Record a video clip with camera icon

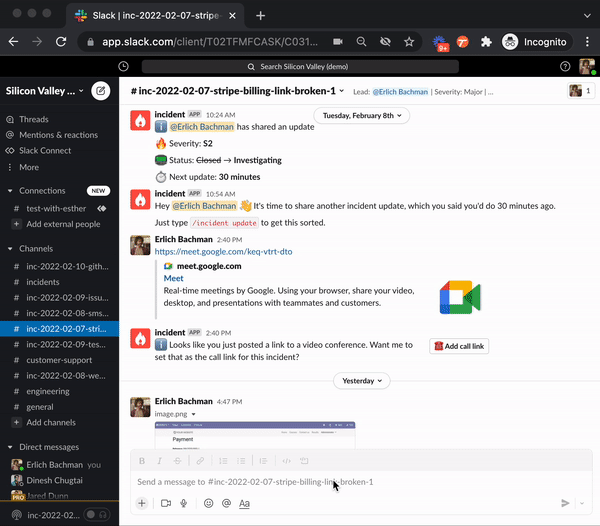[166, 503]
